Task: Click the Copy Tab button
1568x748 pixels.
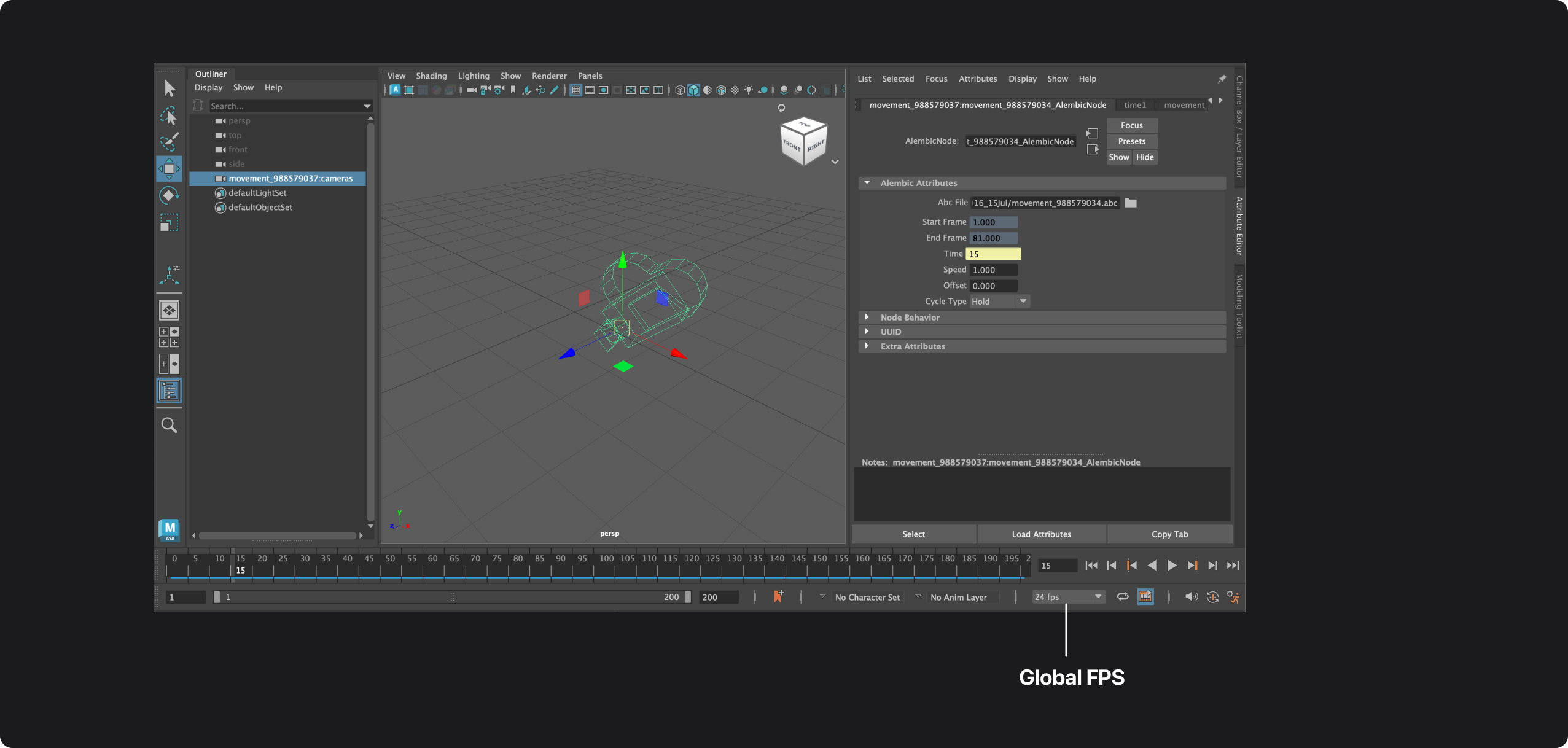Action: (x=1170, y=534)
